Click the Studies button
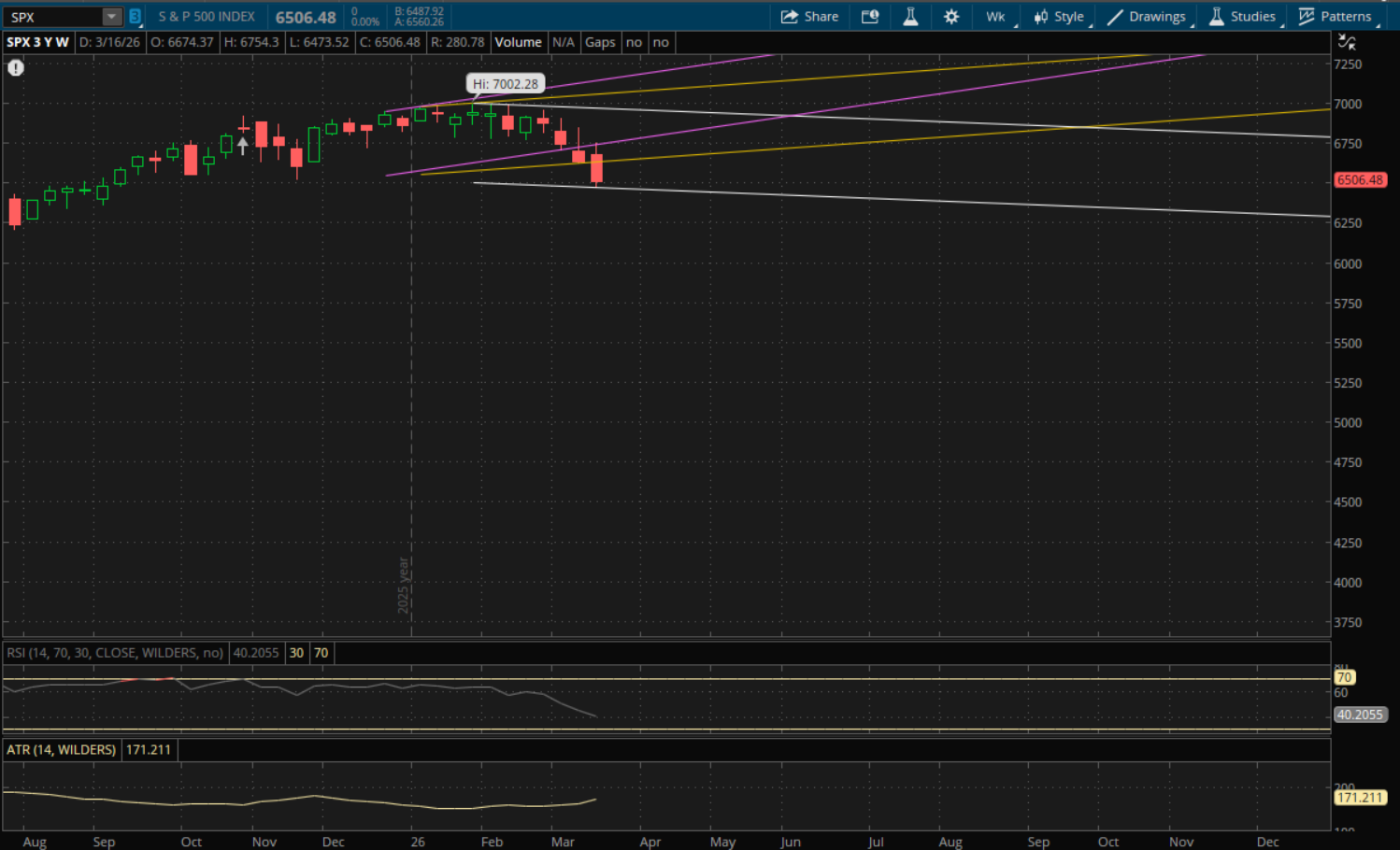The height and width of the screenshot is (850, 1400). [1243, 17]
